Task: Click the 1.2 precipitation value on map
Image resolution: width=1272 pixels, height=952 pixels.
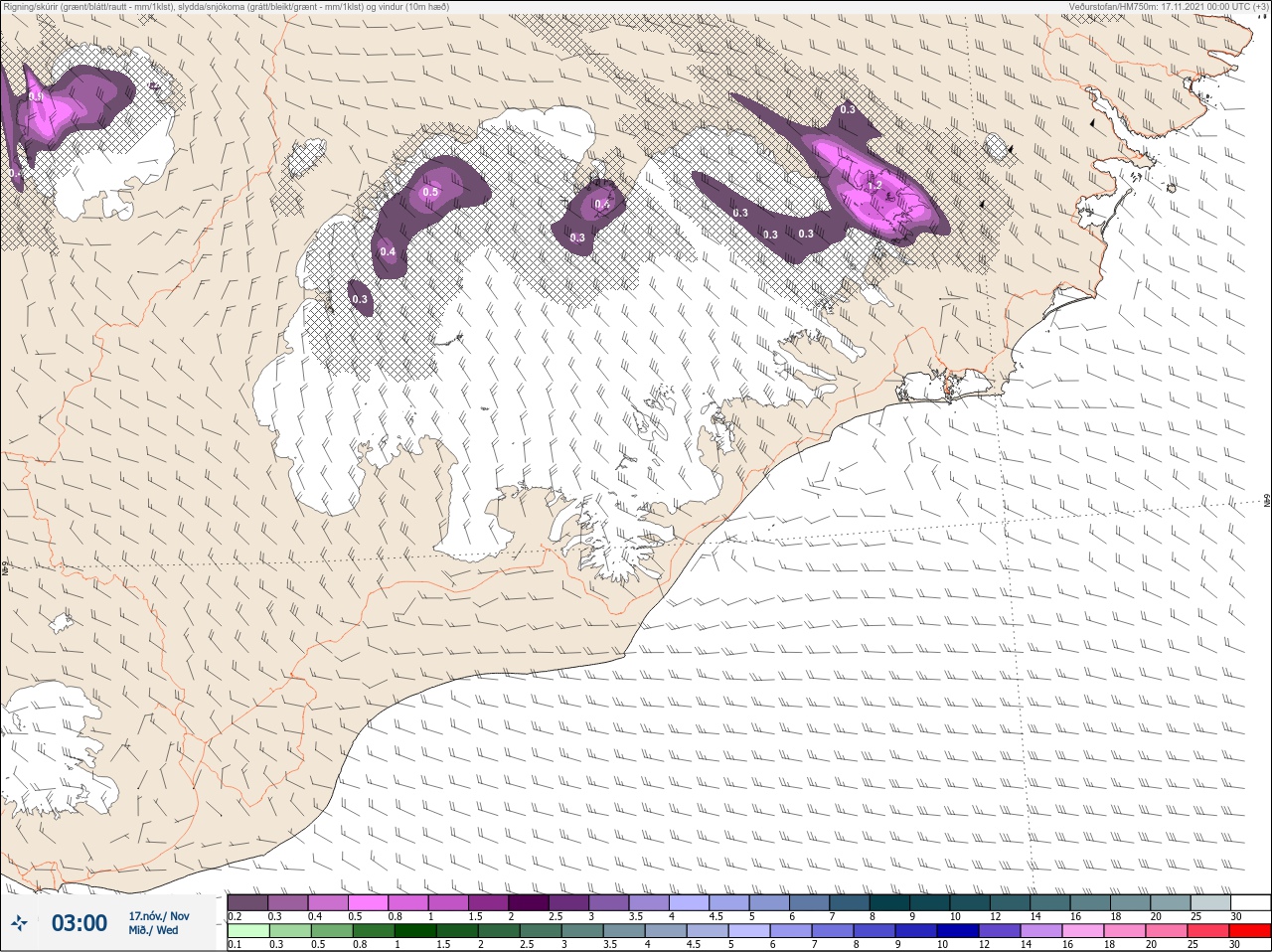Action: coord(874,186)
